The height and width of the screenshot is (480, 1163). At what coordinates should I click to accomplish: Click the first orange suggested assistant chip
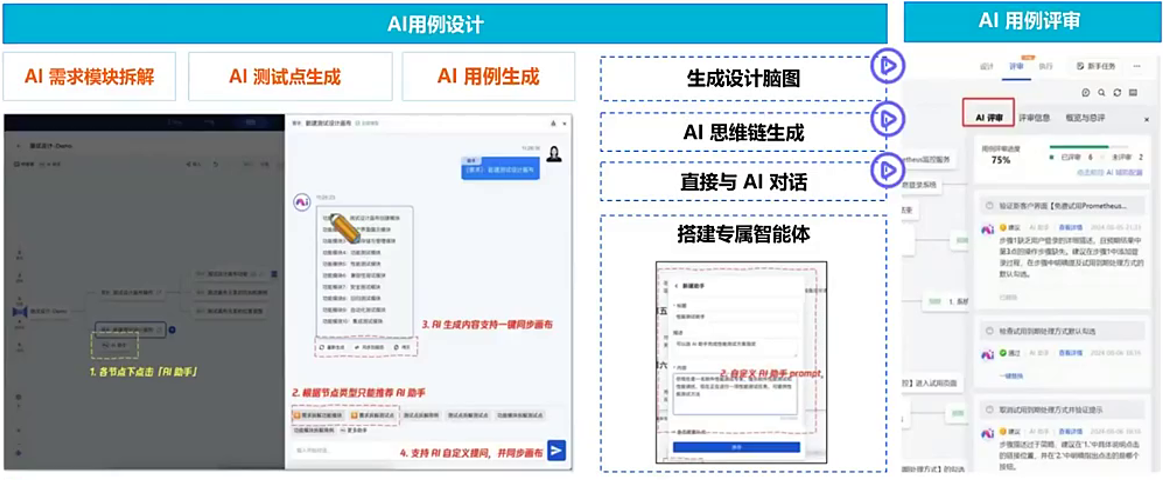pyautogui.click(x=317, y=415)
